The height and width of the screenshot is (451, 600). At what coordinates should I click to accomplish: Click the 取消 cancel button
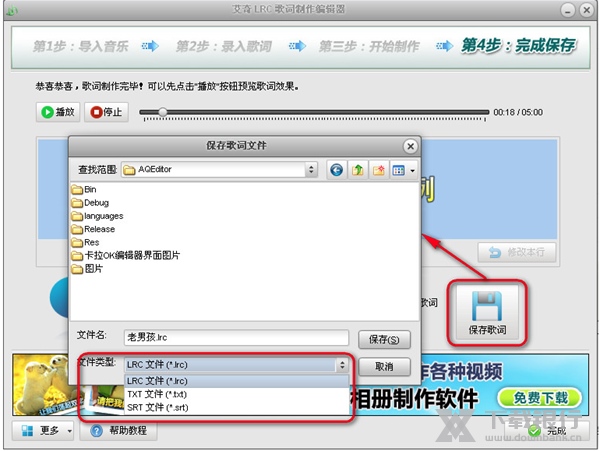(x=384, y=367)
